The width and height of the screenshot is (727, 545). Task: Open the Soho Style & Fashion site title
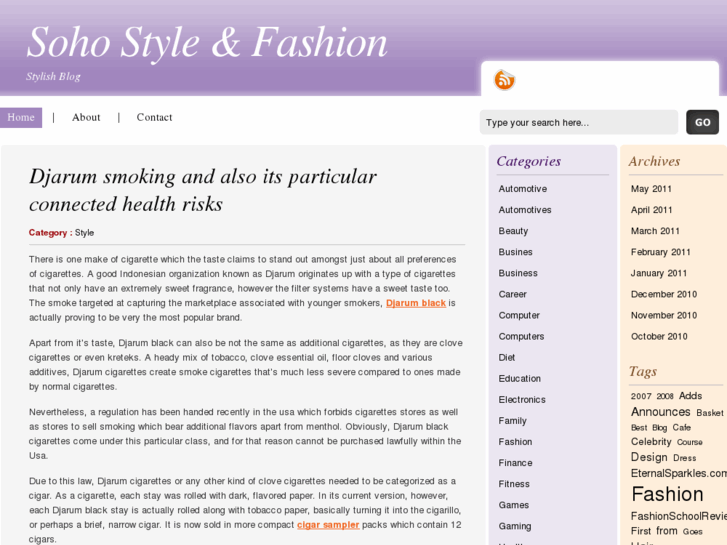(207, 43)
